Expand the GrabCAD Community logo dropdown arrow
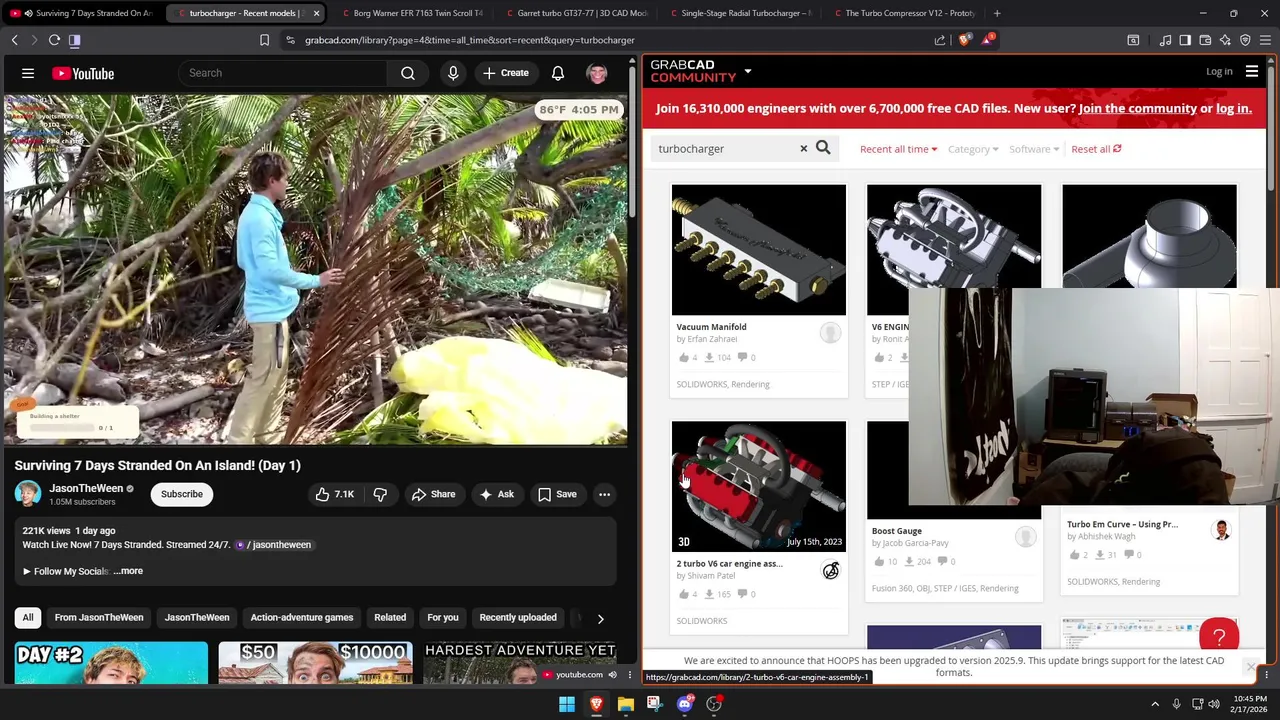This screenshot has width=1280, height=720. pyautogui.click(x=747, y=72)
